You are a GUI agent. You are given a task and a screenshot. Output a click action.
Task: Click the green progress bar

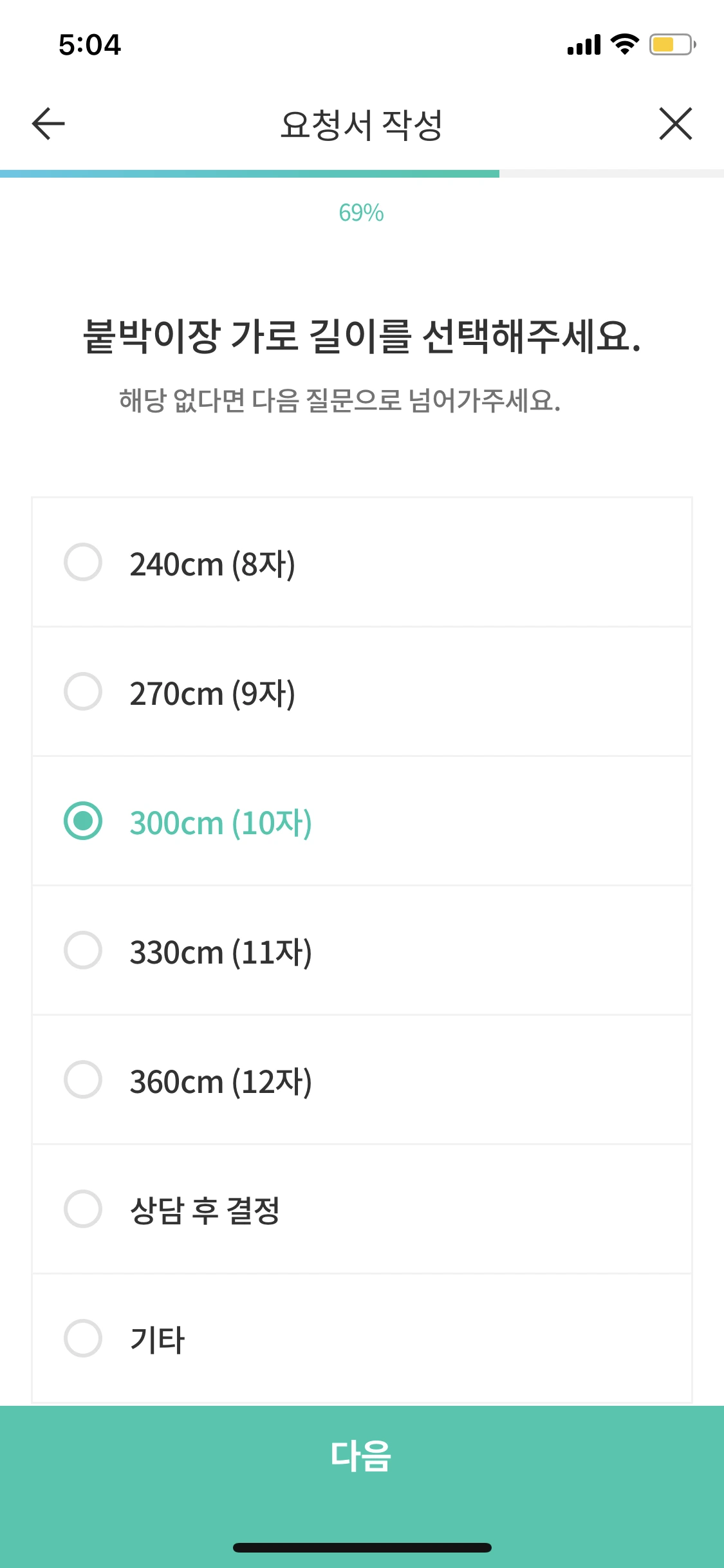tap(249, 172)
